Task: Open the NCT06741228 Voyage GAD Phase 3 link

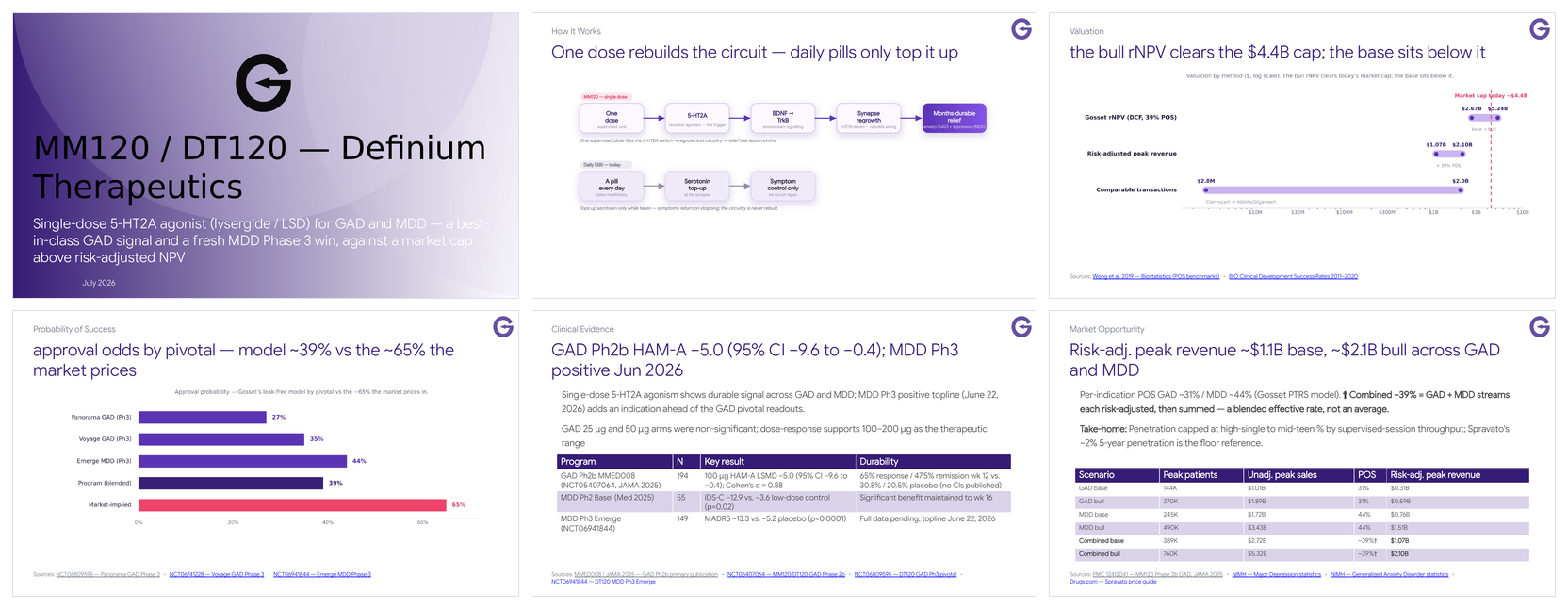Action: coord(217,574)
